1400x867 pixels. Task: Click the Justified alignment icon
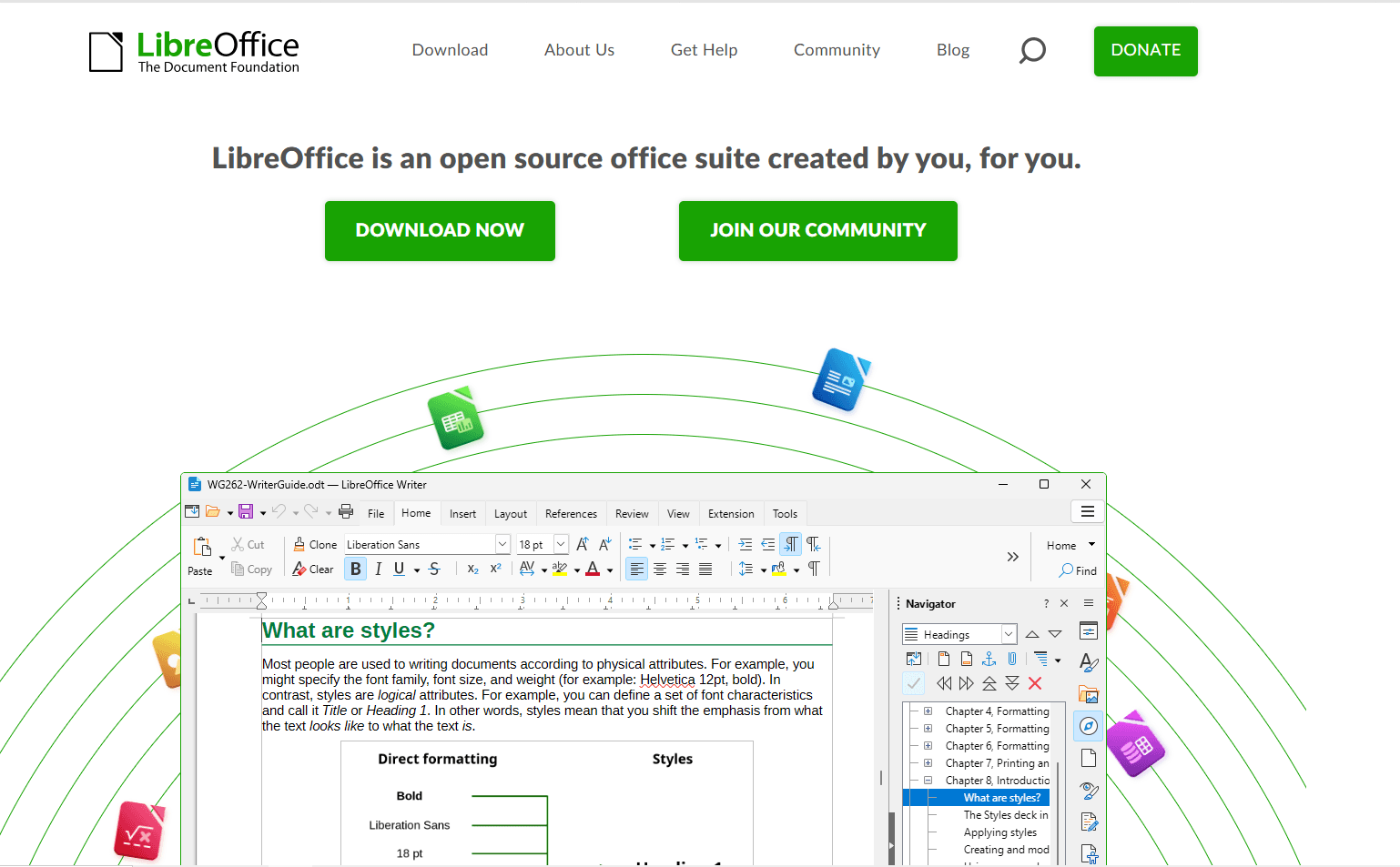[705, 569]
